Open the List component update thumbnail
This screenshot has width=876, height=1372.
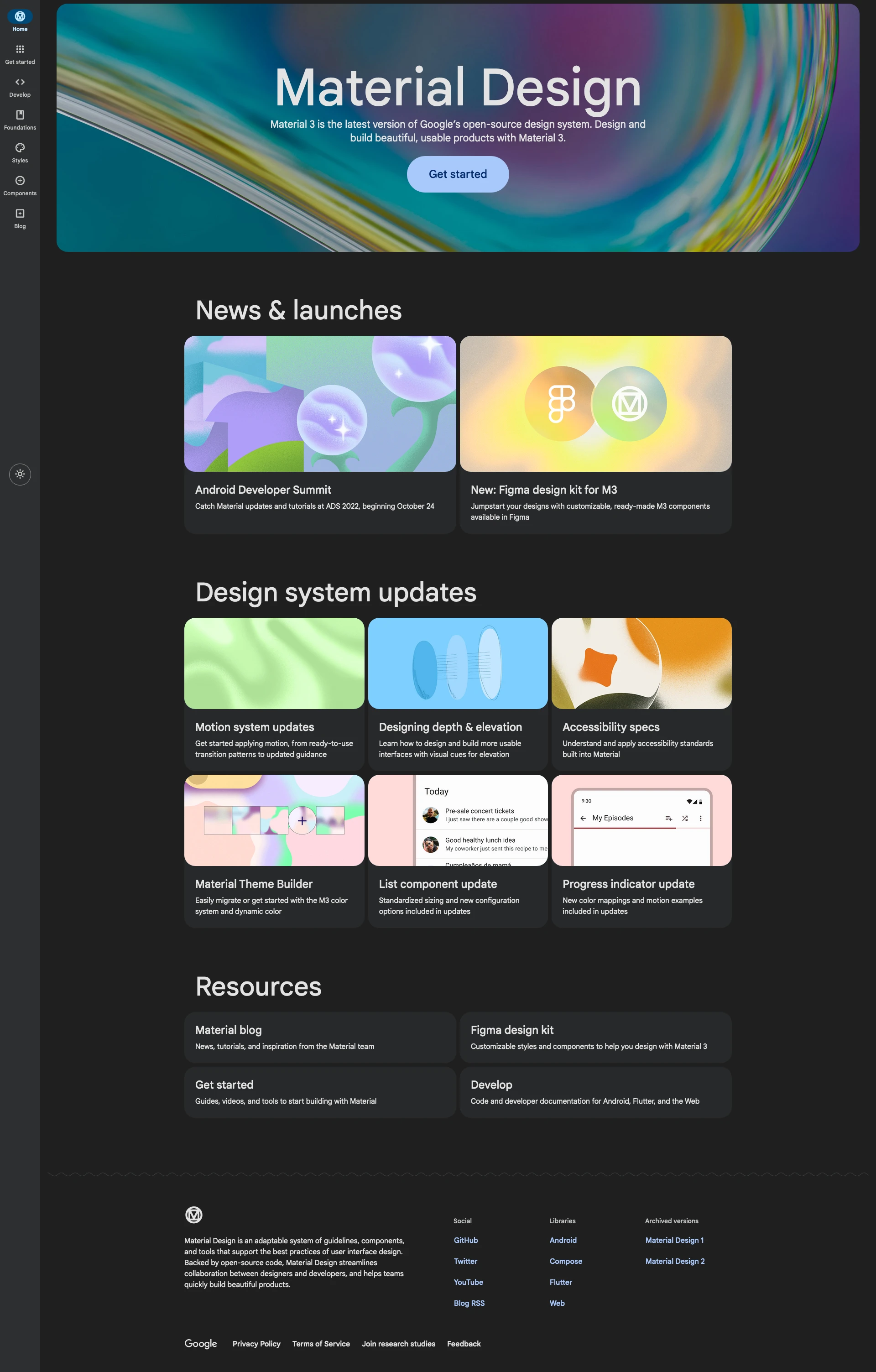457,820
